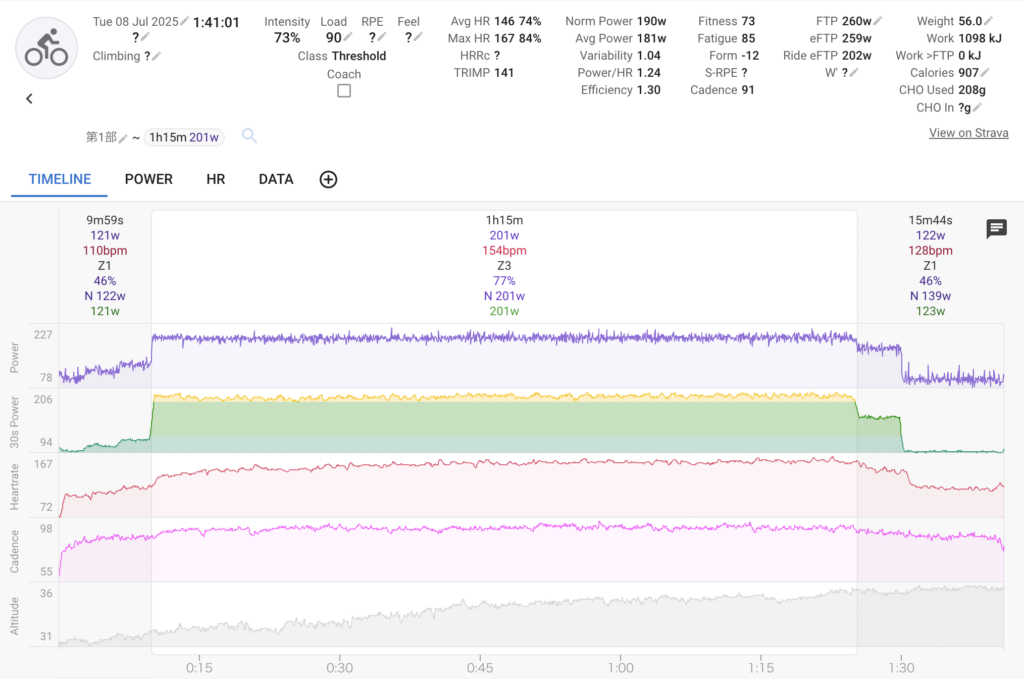Click the Cadence chart axis label
The height and width of the screenshot is (679, 1024).
click(14, 552)
